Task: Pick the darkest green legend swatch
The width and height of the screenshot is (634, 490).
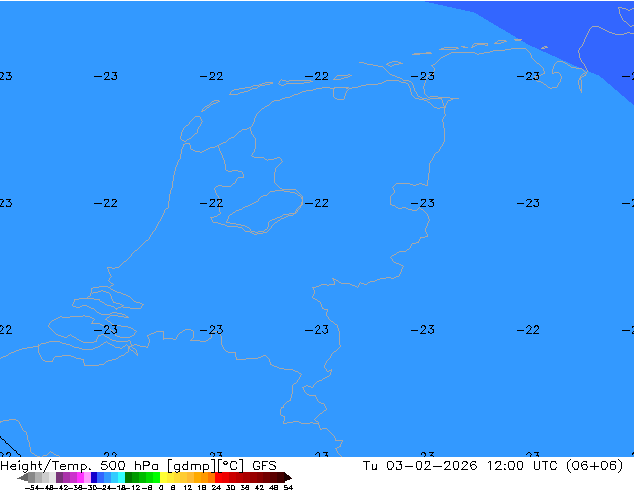Action: [129, 477]
